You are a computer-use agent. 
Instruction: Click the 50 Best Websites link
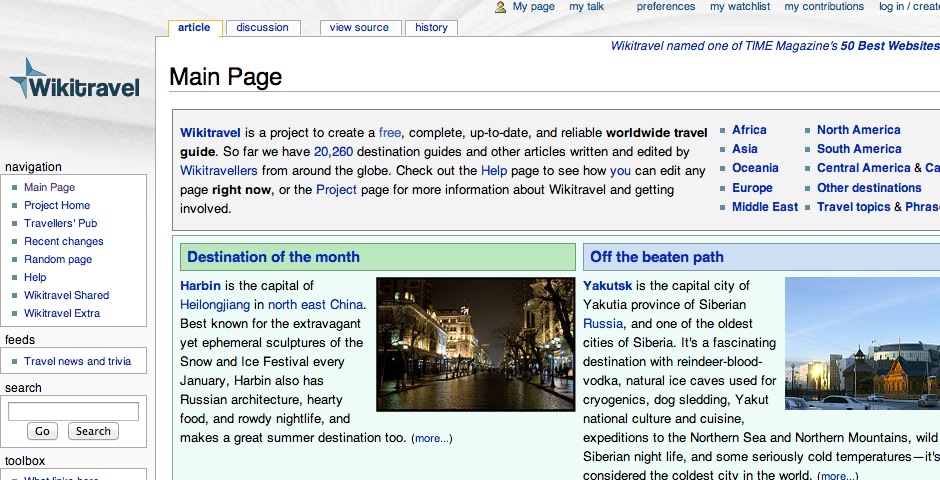coord(890,46)
